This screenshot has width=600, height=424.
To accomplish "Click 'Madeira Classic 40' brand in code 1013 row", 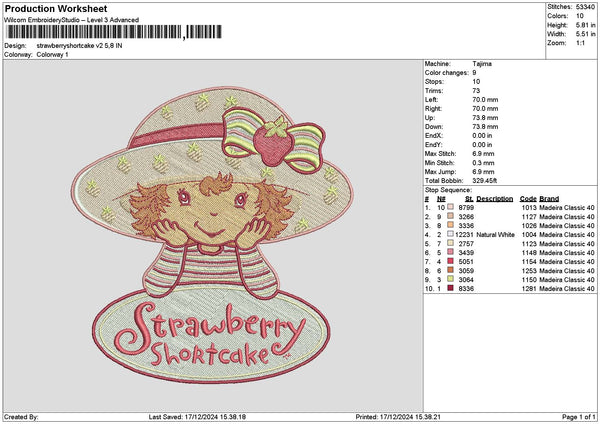I will click(x=567, y=207).
